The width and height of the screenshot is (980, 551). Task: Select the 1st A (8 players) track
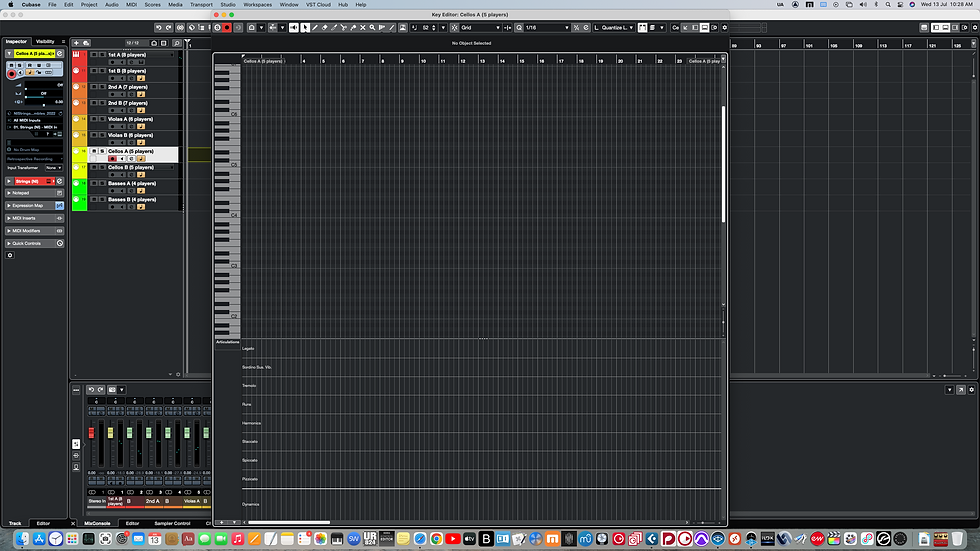point(127,55)
